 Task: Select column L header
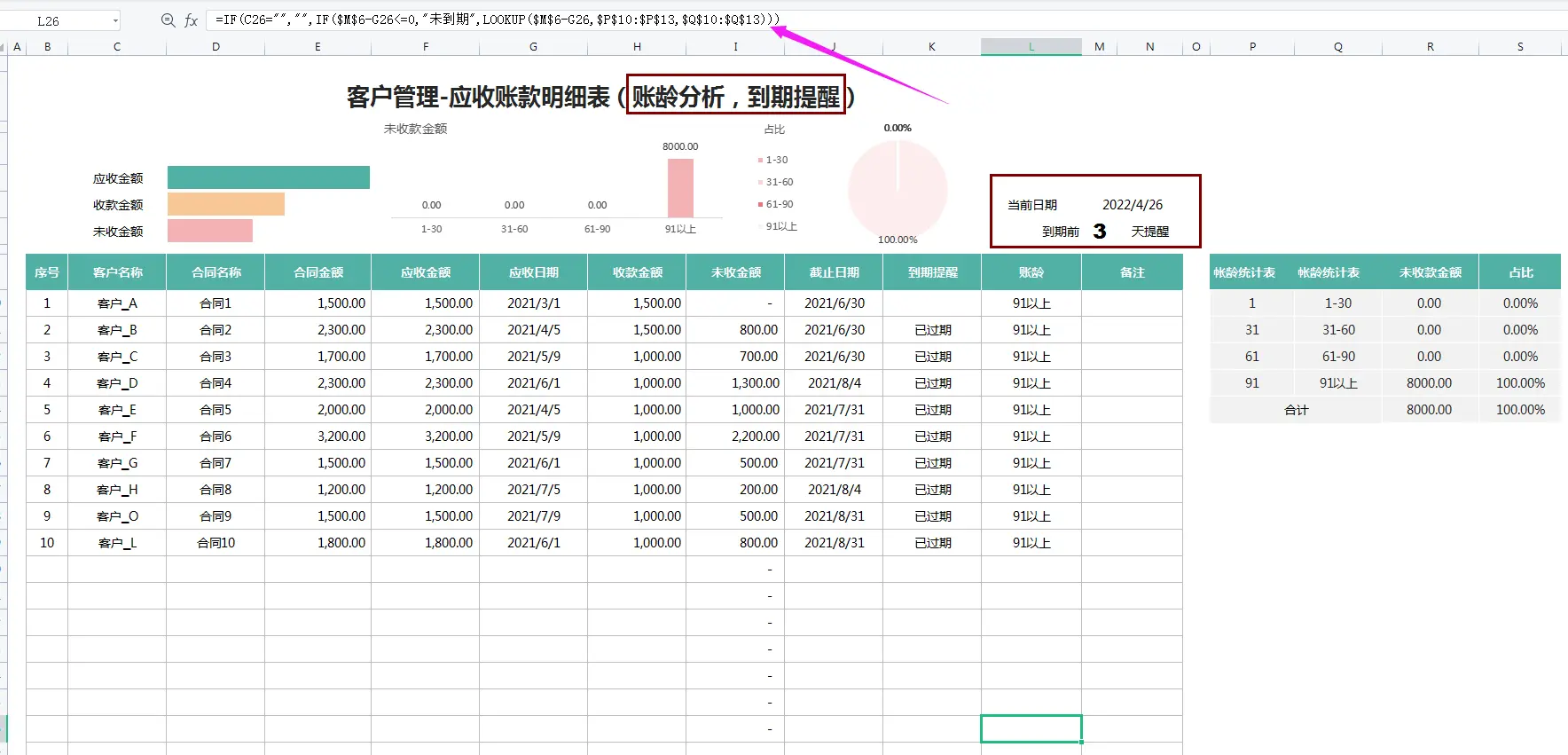(x=1031, y=47)
